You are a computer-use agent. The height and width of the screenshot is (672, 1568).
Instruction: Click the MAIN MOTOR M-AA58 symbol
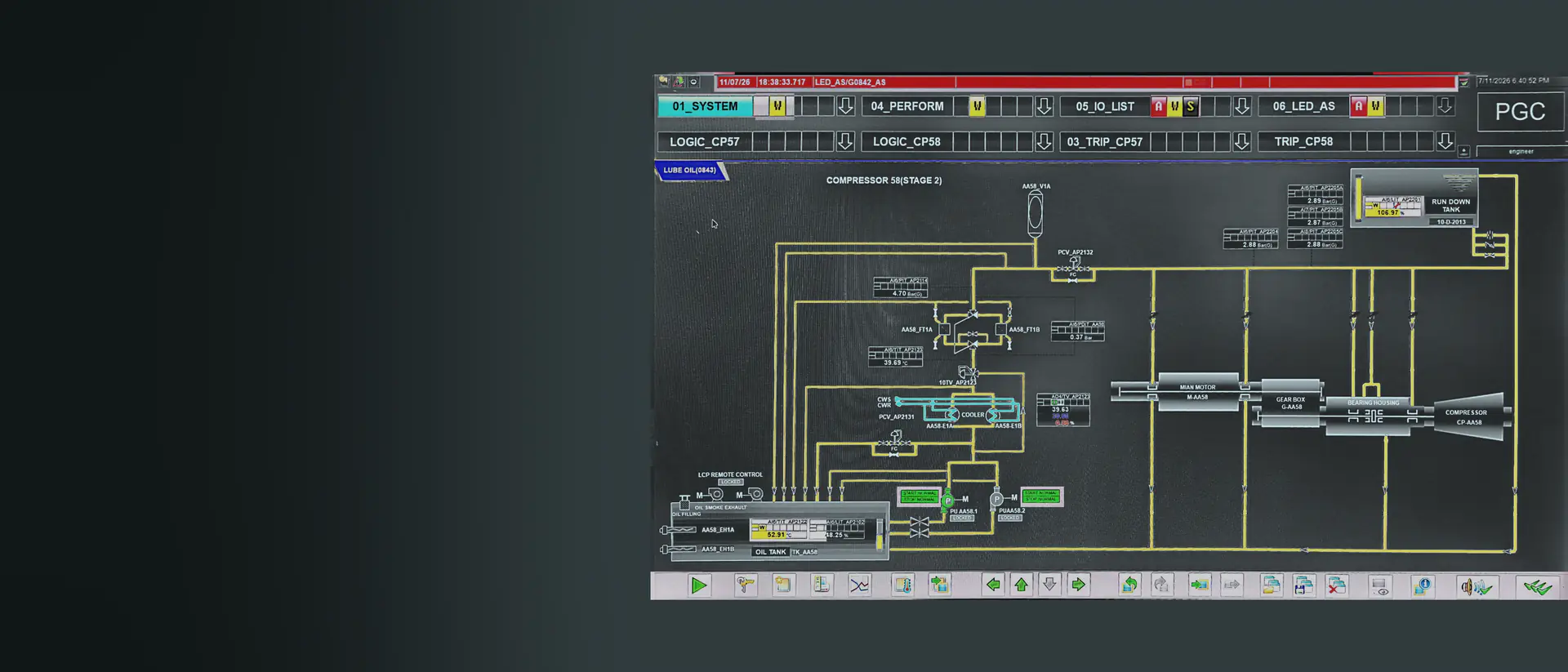tap(1198, 393)
